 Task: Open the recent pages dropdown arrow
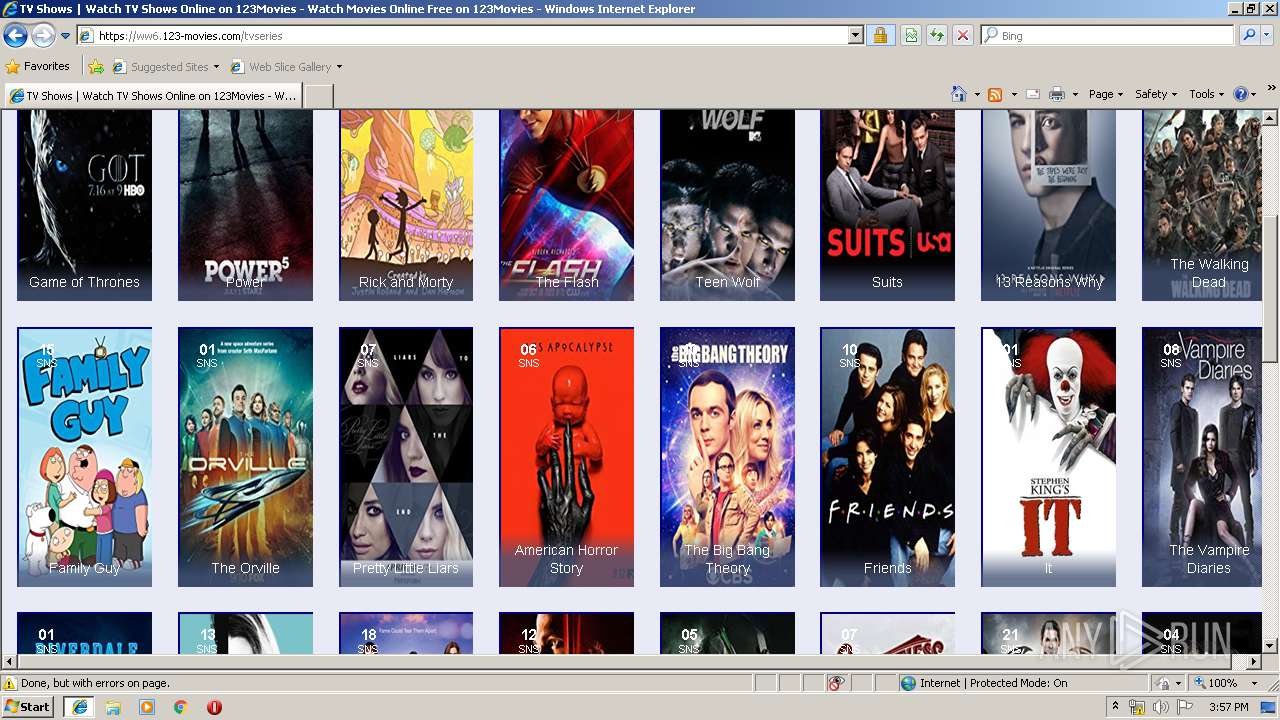click(x=66, y=36)
